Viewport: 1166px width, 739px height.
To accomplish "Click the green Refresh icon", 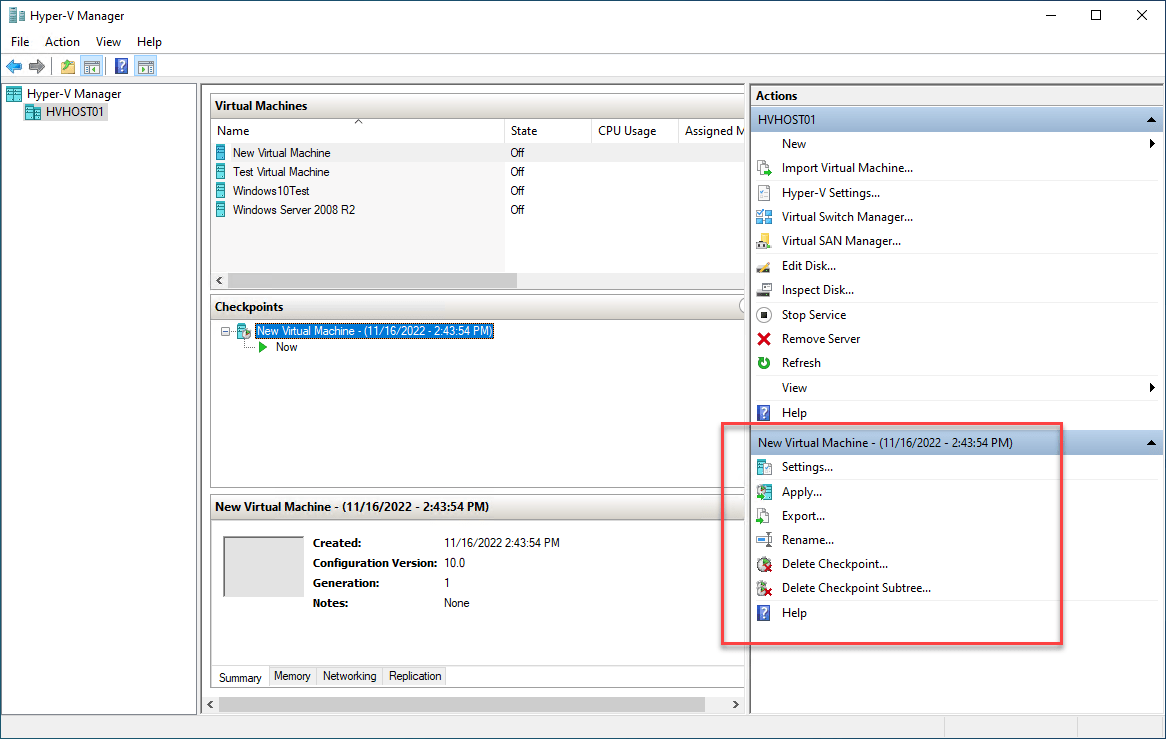I will coord(764,363).
